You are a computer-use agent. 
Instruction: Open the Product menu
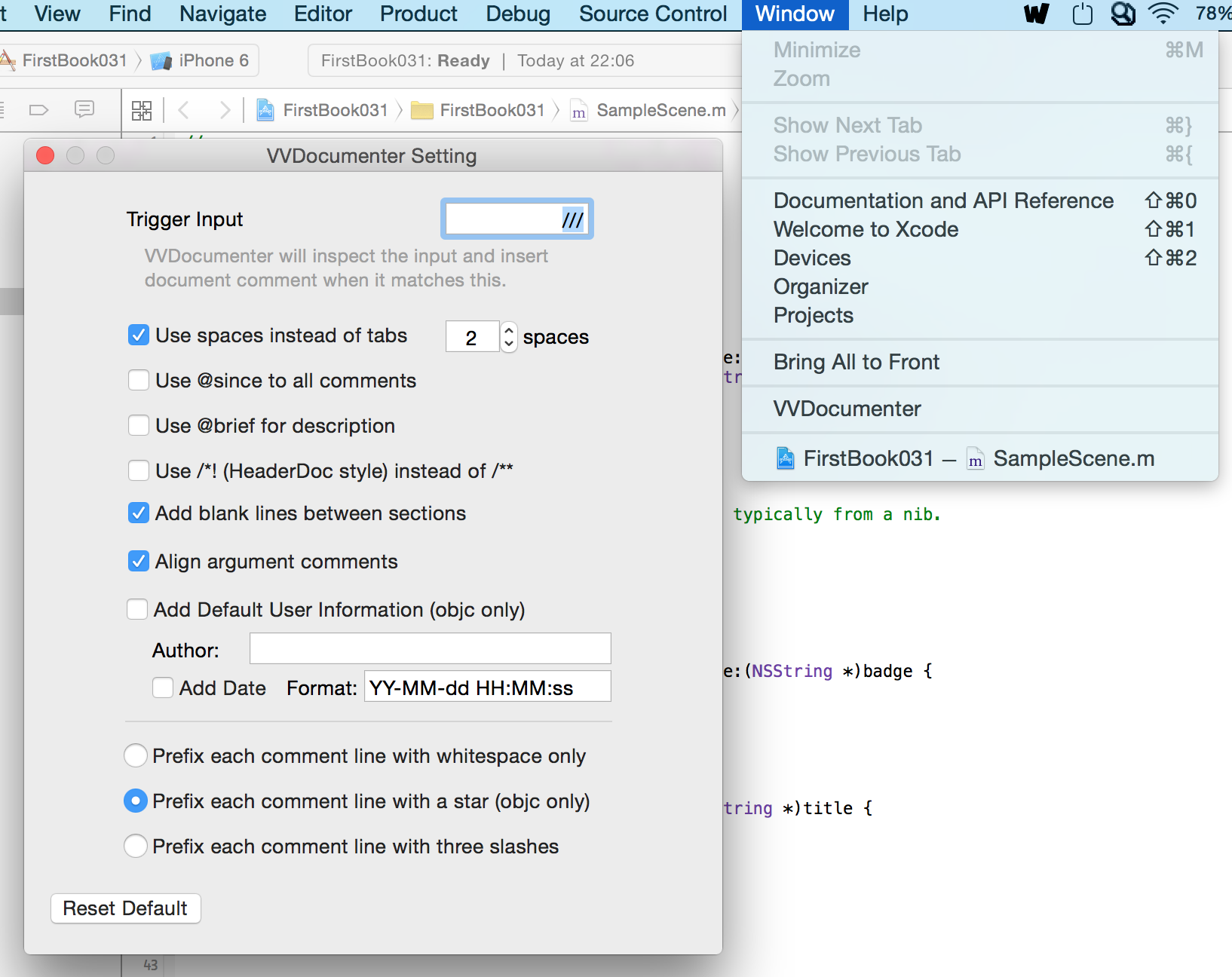(x=418, y=14)
